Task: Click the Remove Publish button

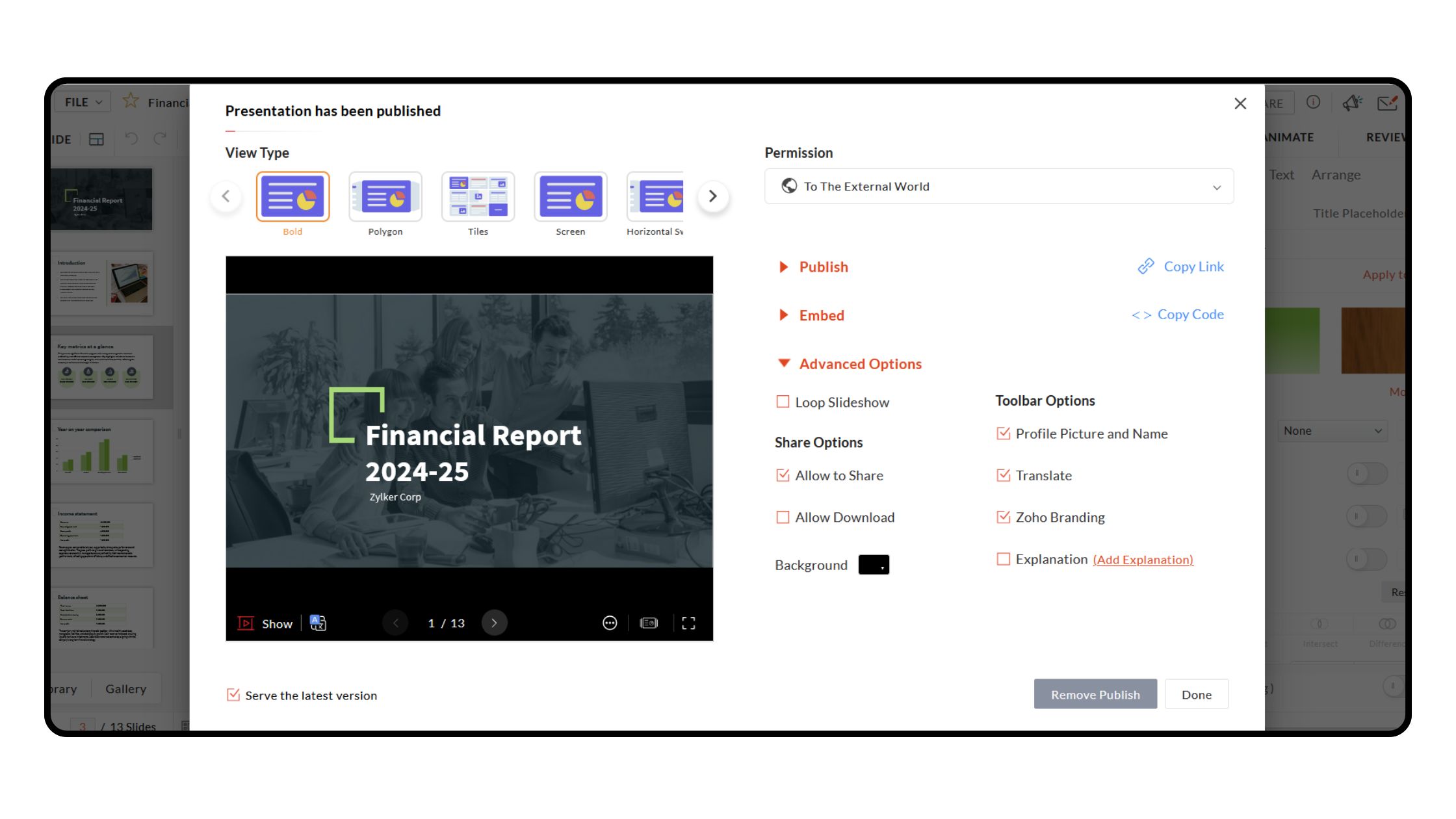Action: [1095, 694]
